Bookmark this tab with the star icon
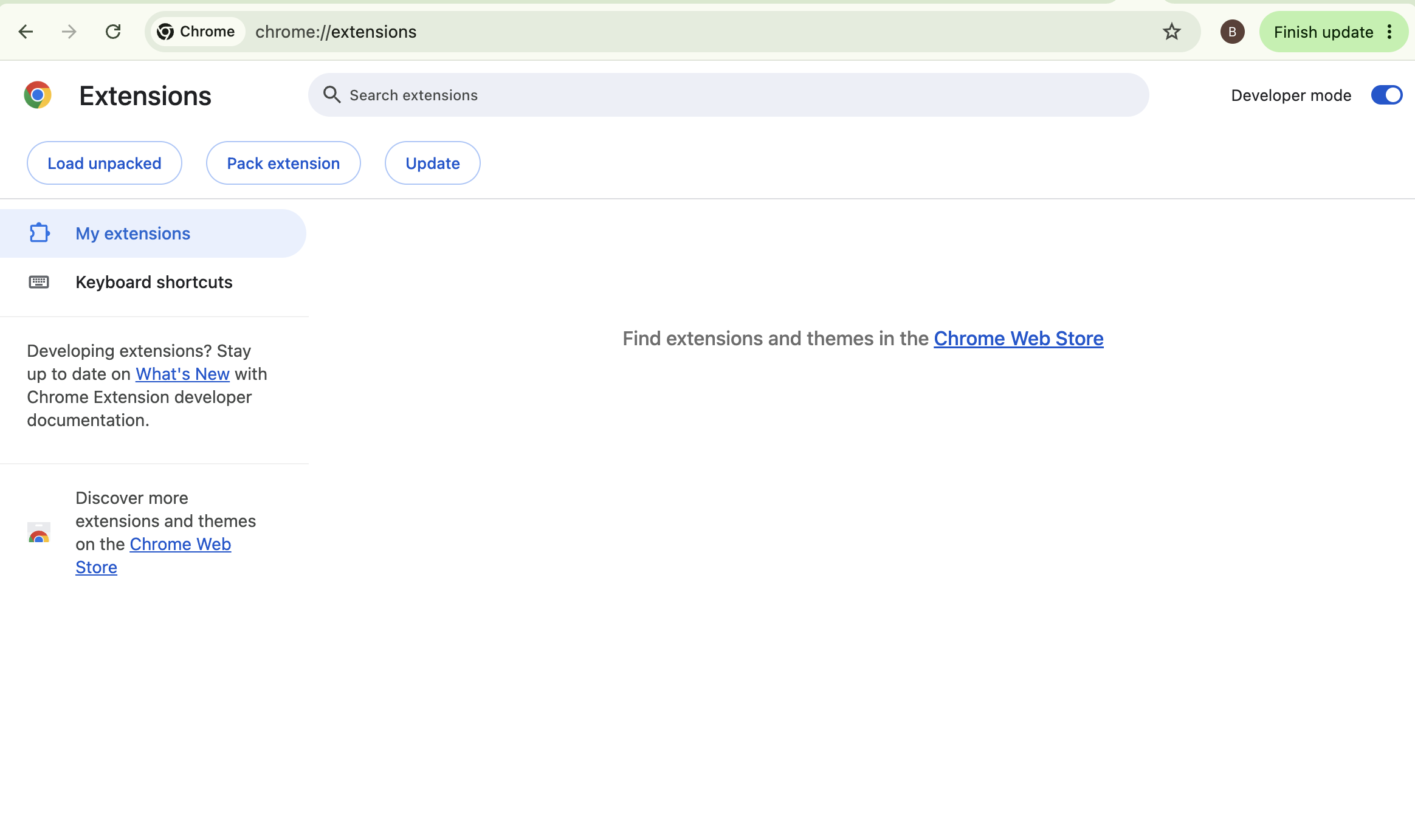The image size is (1415, 840). [x=1171, y=32]
